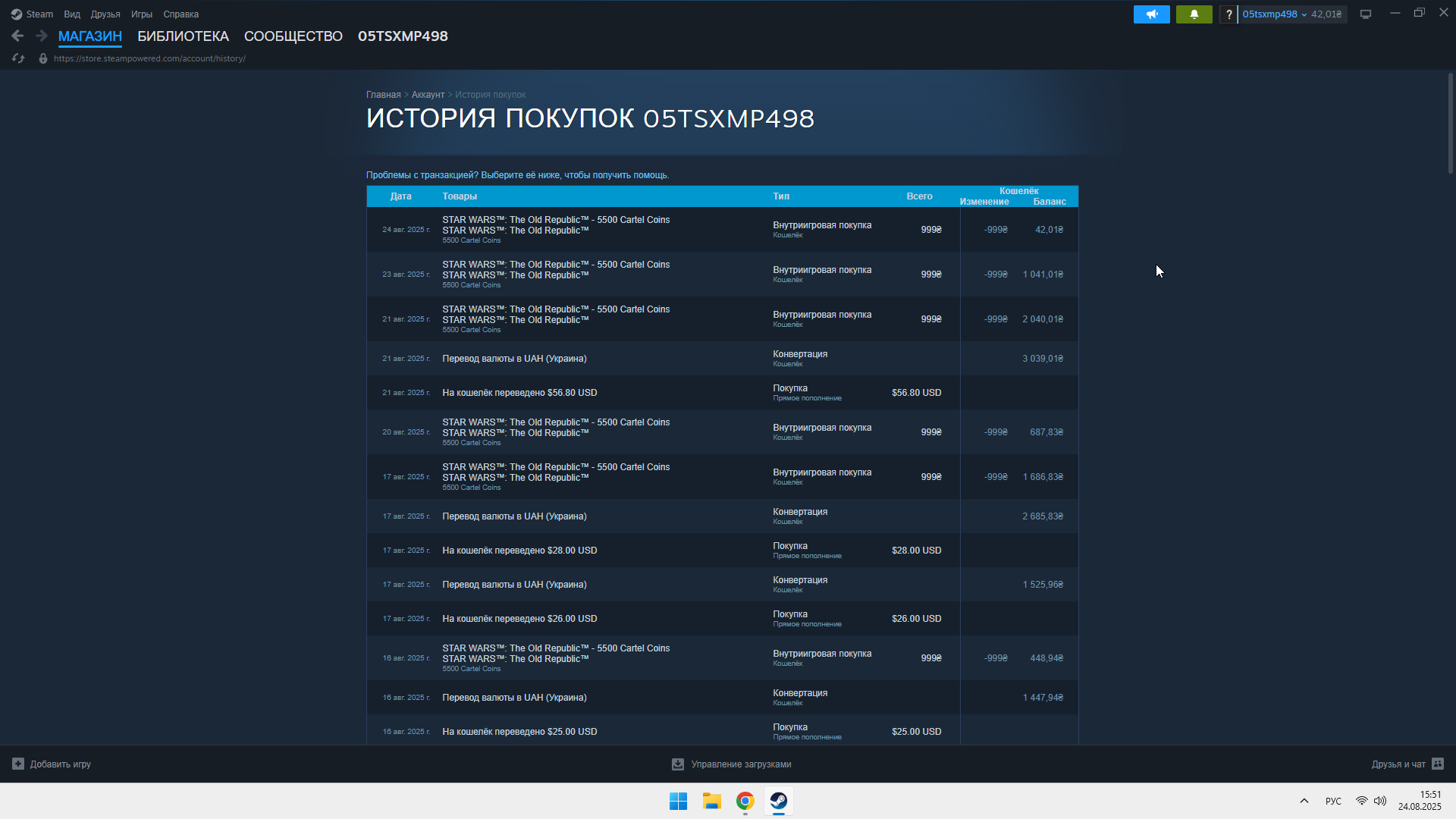1456x819 pixels.
Task: Select the transaction 'На кошелёк переведено $26.00 USD'
Action: click(x=722, y=619)
